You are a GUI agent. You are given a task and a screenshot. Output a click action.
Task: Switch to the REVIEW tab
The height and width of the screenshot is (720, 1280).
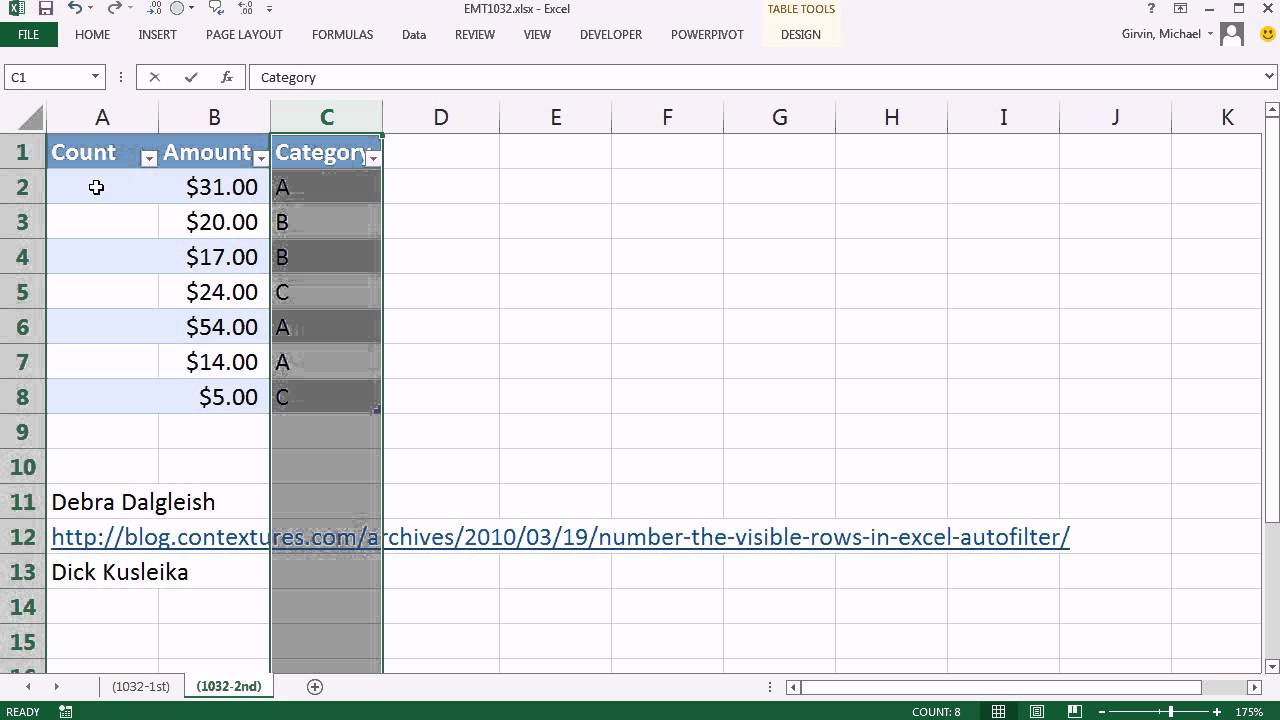coord(475,34)
